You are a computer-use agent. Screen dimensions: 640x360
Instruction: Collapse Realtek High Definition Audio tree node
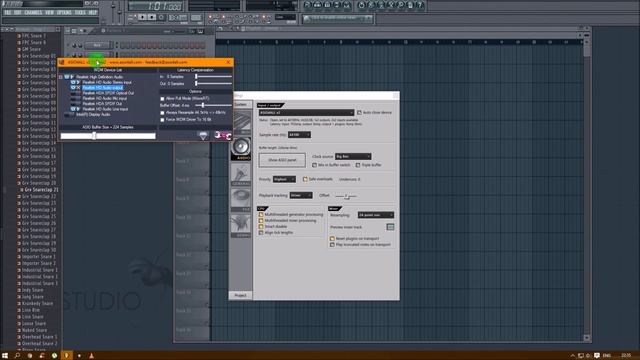pos(61,77)
